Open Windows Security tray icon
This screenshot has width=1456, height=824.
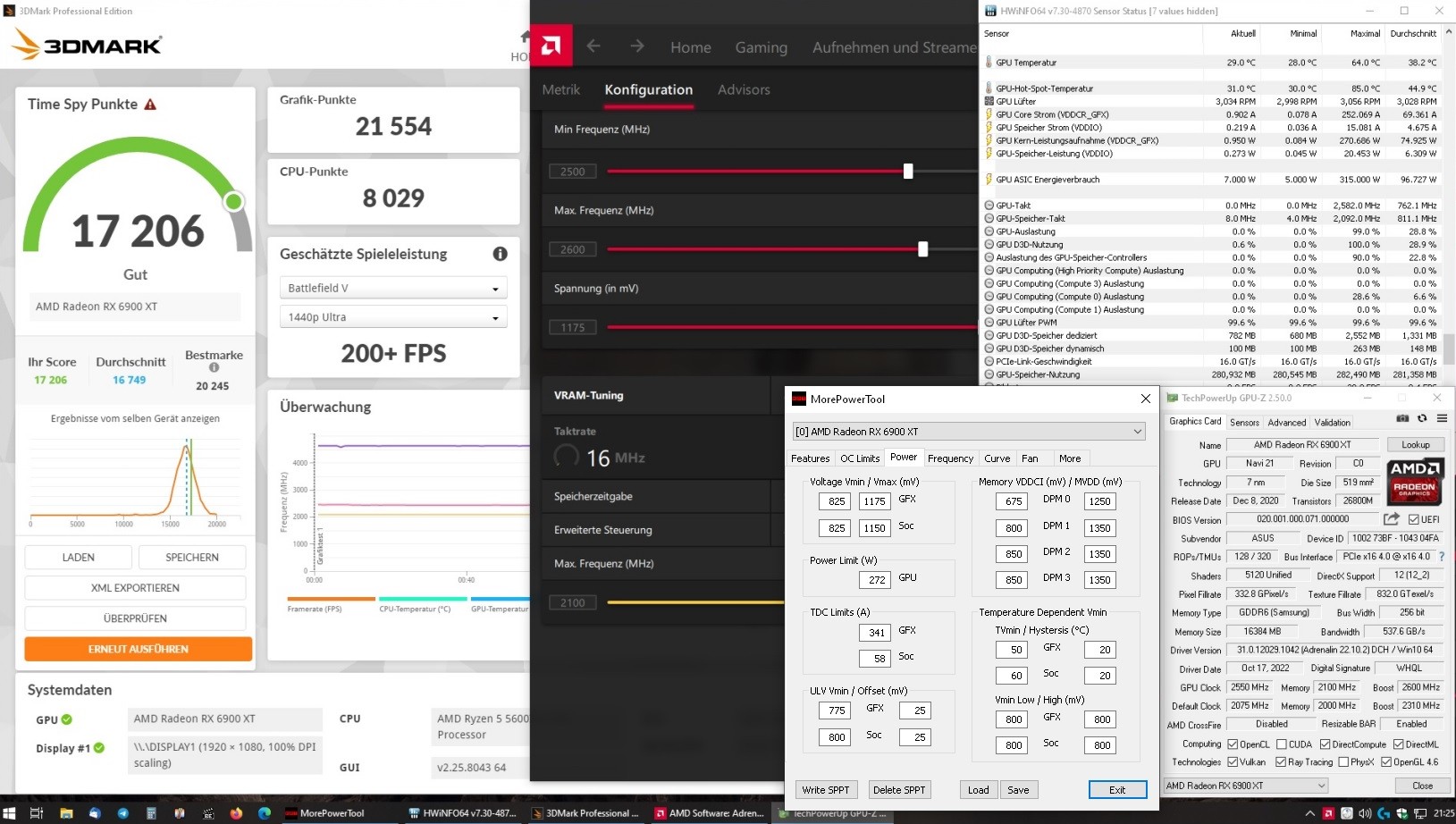point(1401,813)
